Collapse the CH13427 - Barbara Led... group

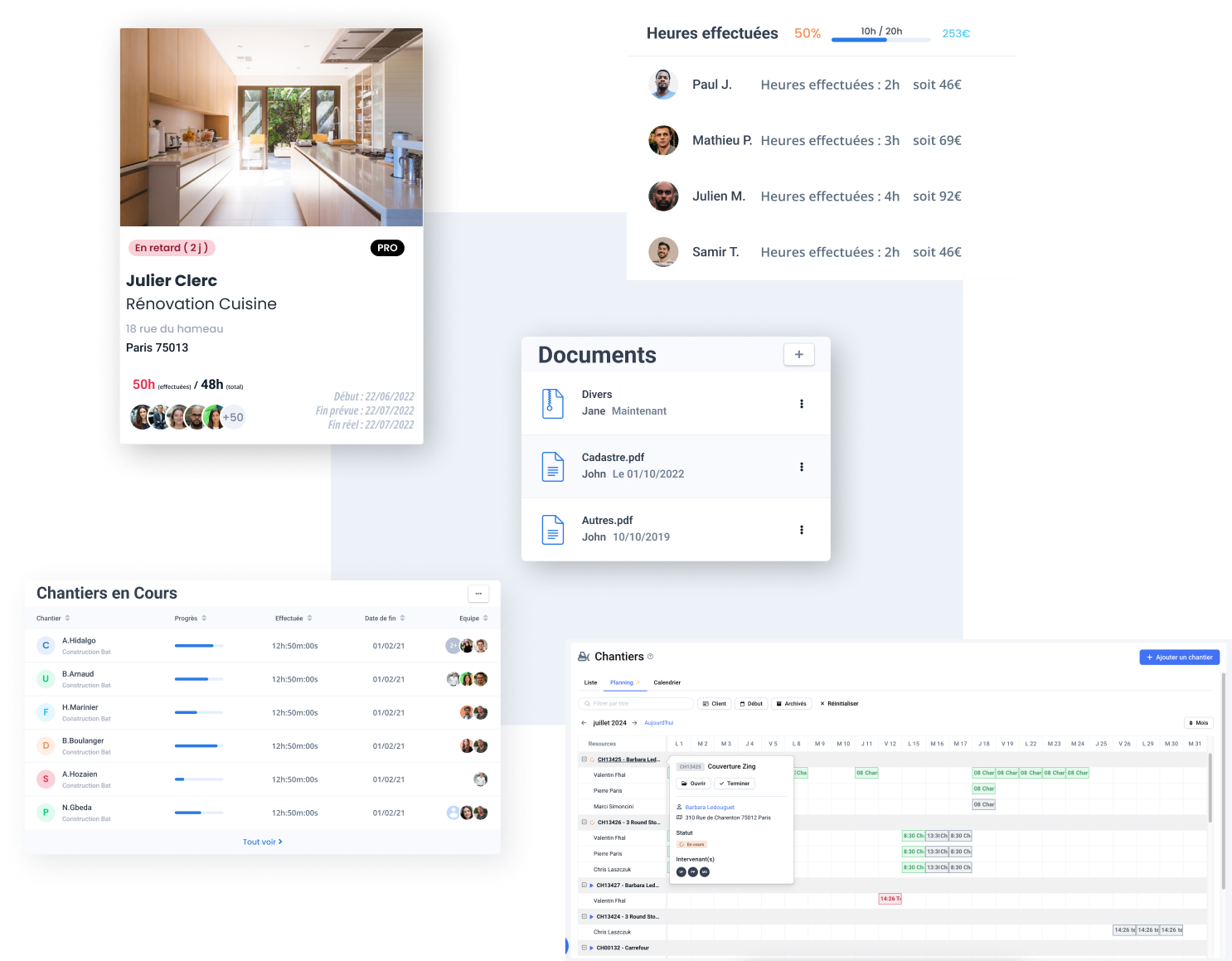pos(584,885)
